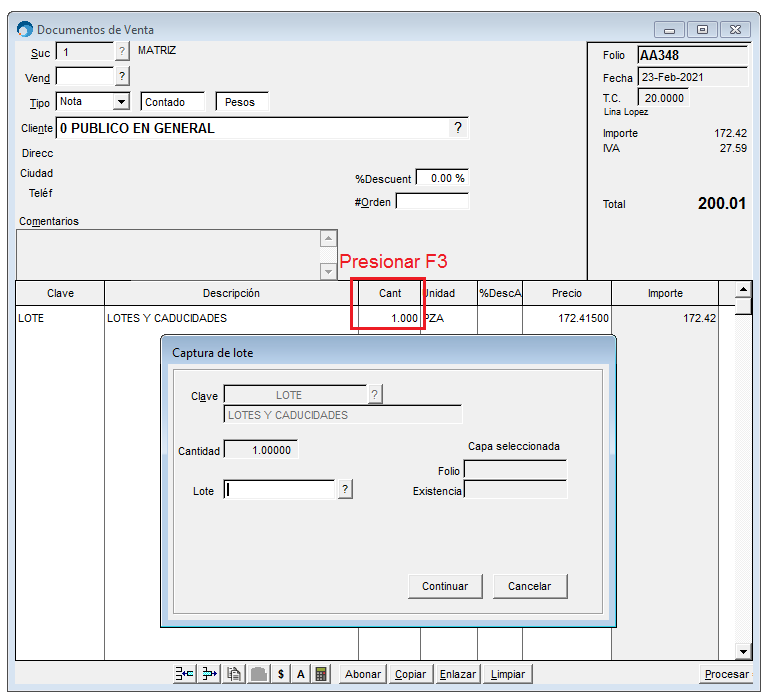Click the letter A icon button
765x697 pixels.
coord(301,674)
